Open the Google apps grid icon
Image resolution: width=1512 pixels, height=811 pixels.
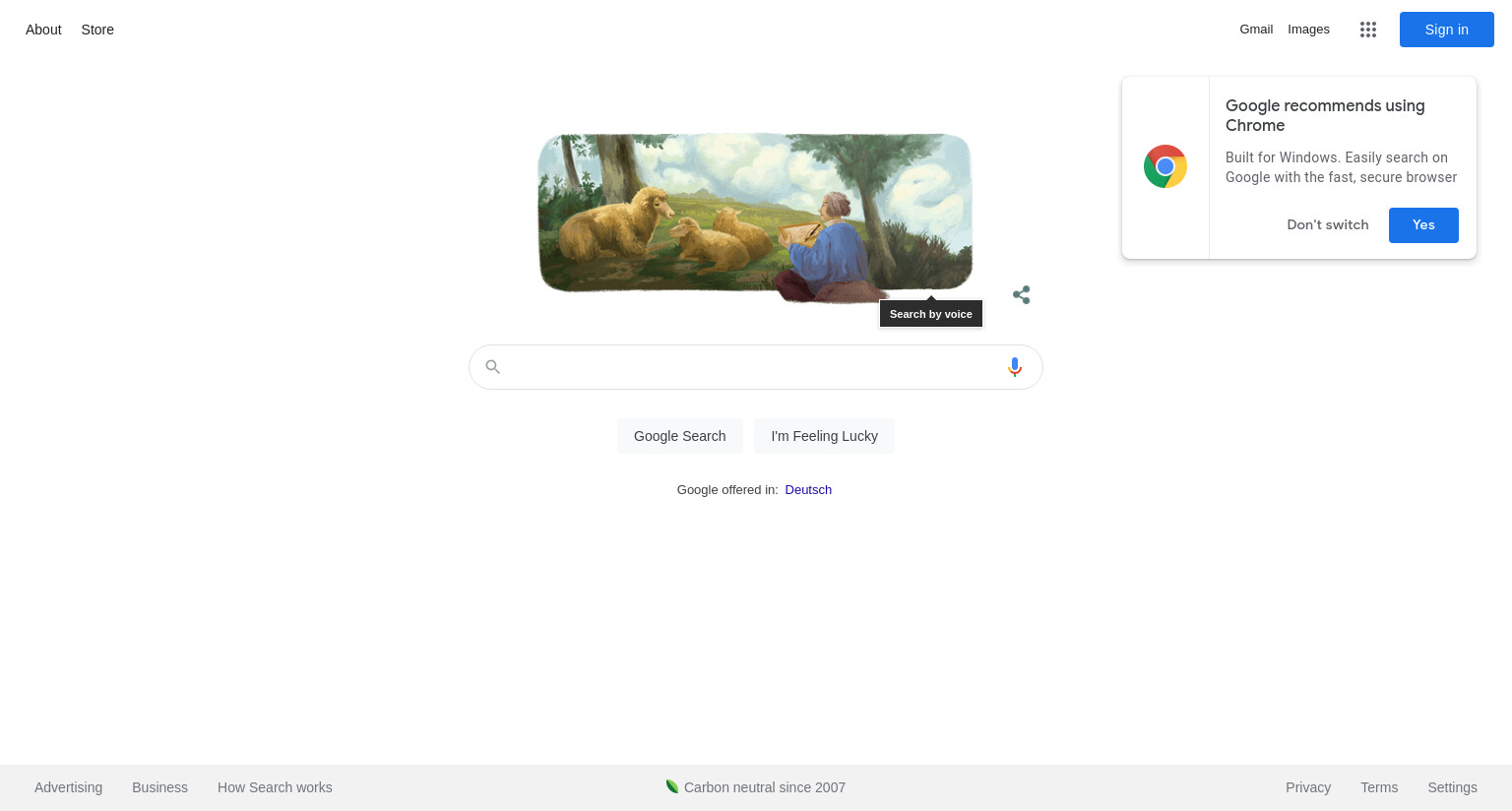point(1368,30)
